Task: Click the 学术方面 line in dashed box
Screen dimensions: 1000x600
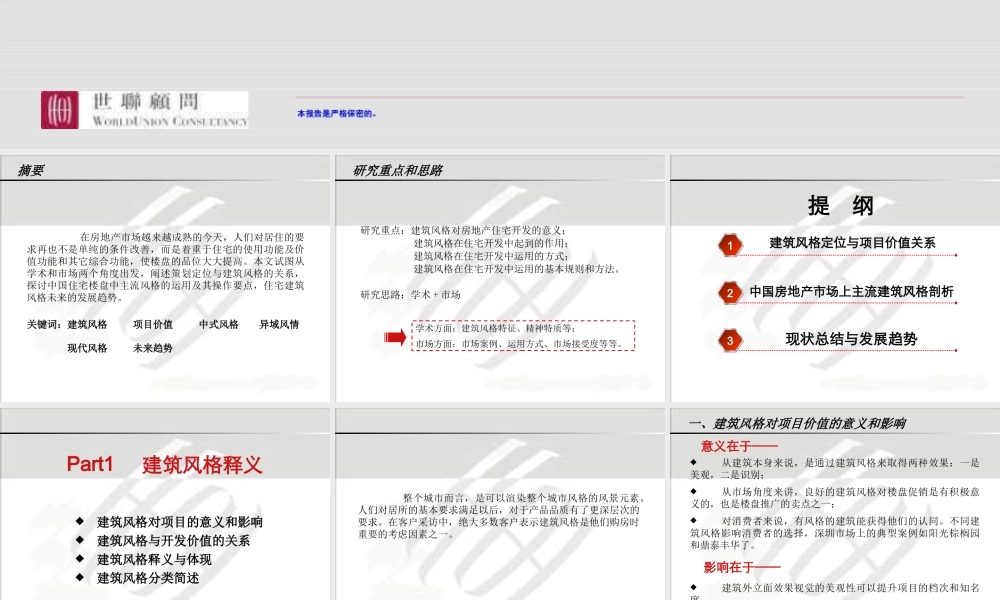Action: pyautogui.click(x=496, y=328)
